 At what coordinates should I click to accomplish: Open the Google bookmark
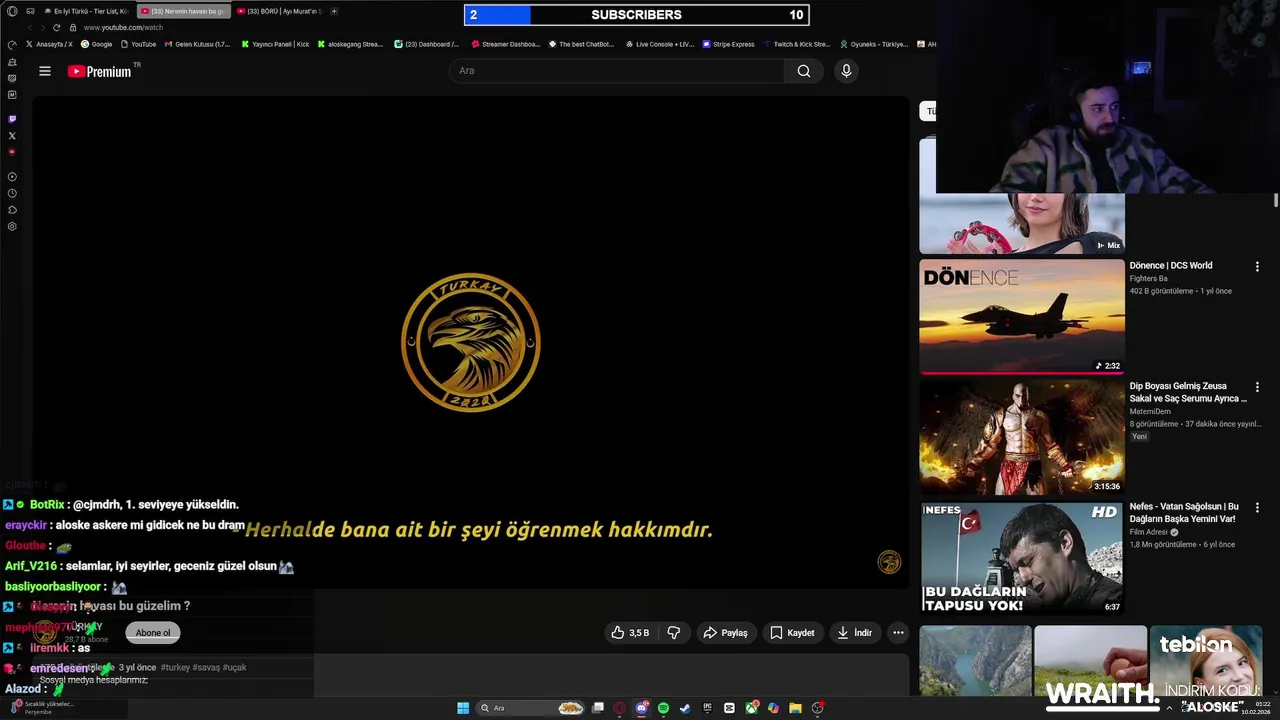pyautogui.click(x=96, y=44)
